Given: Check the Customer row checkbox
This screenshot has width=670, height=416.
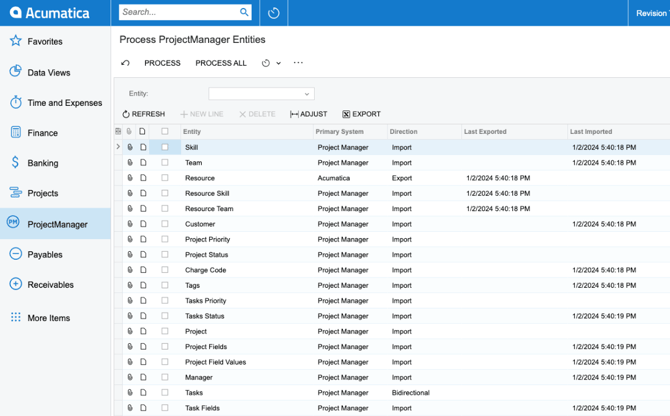Looking at the screenshot, I should (165, 224).
